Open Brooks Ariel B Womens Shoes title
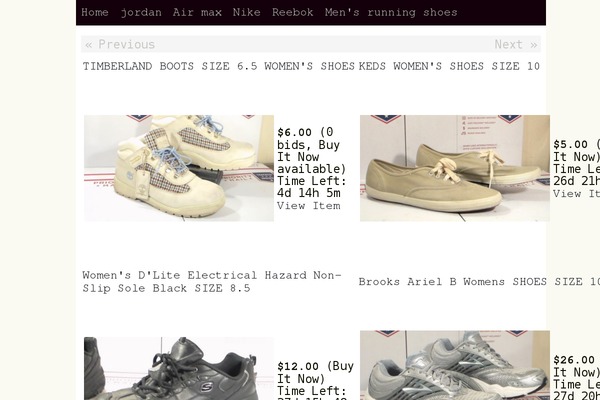Screen dimensions: 600x400 click(x=479, y=282)
